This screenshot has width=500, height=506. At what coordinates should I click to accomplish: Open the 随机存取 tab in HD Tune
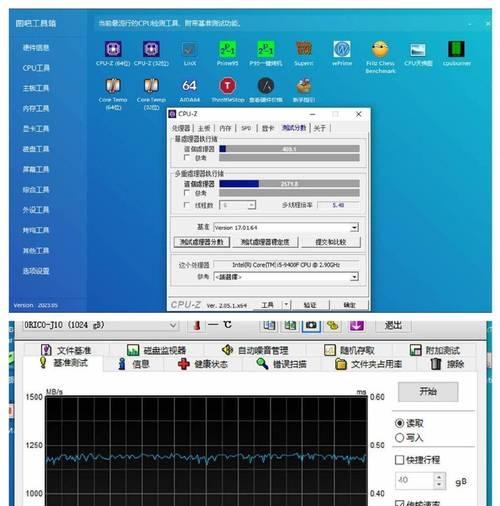pyautogui.click(x=349, y=350)
